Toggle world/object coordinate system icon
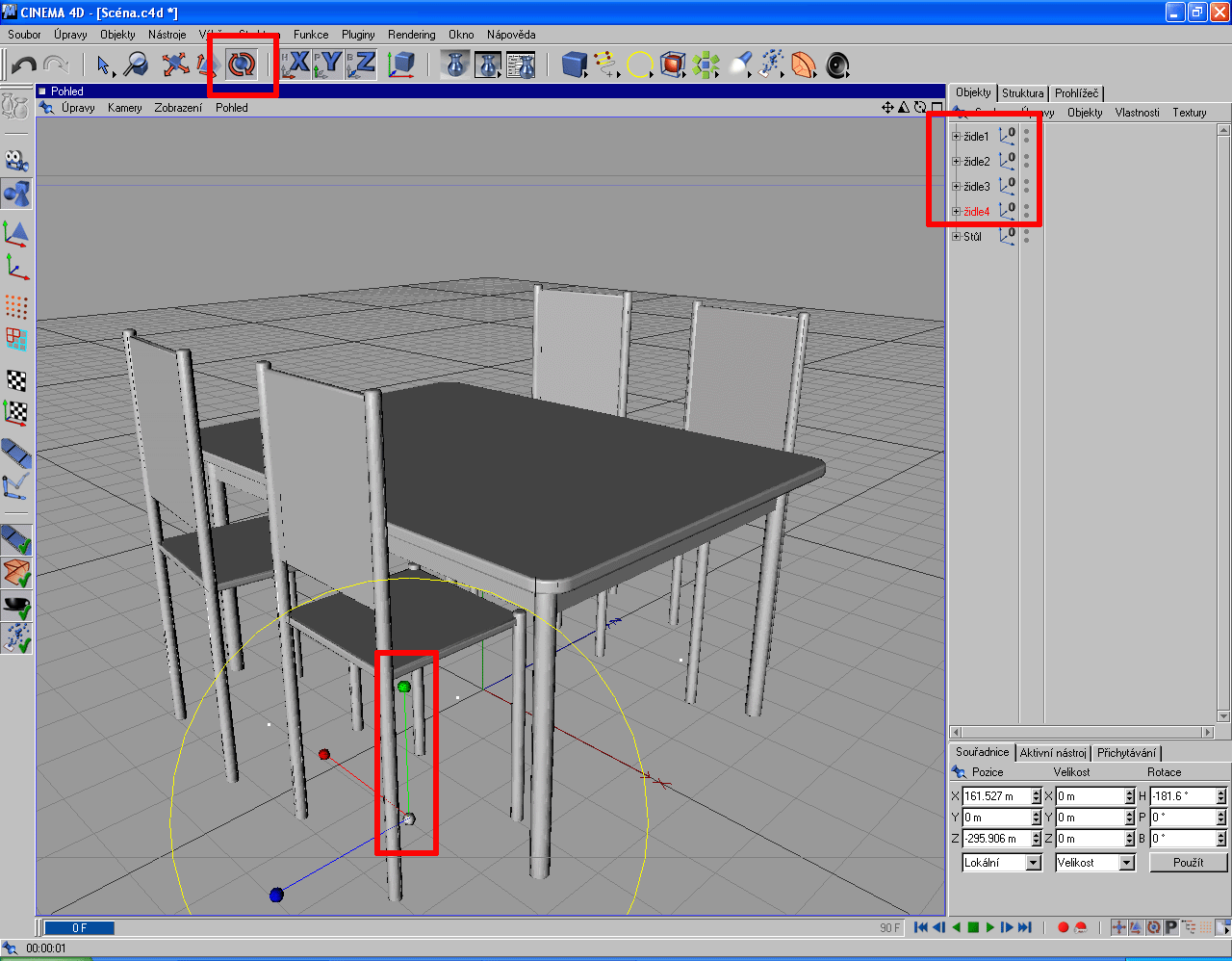This screenshot has width=1232, height=961. click(x=400, y=65)
